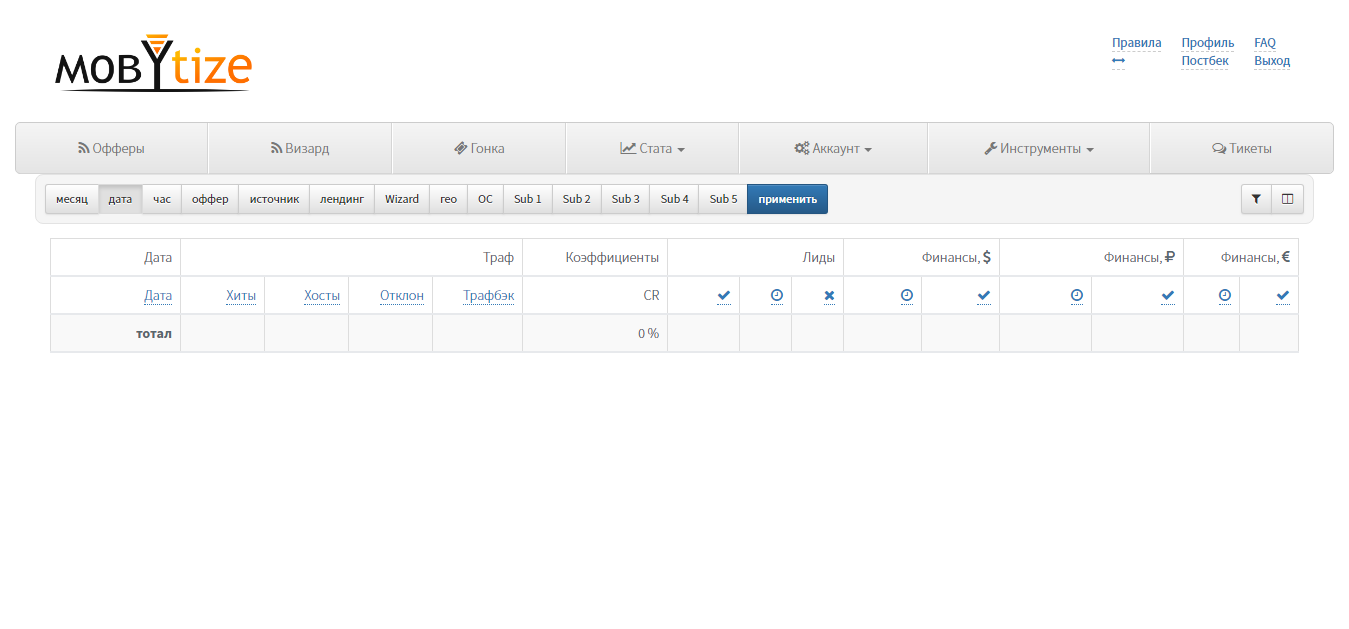This screenshot has width=1349, height=629.
Task: Sort by pending clock under Финансы, $
Action: click(906, 295)
